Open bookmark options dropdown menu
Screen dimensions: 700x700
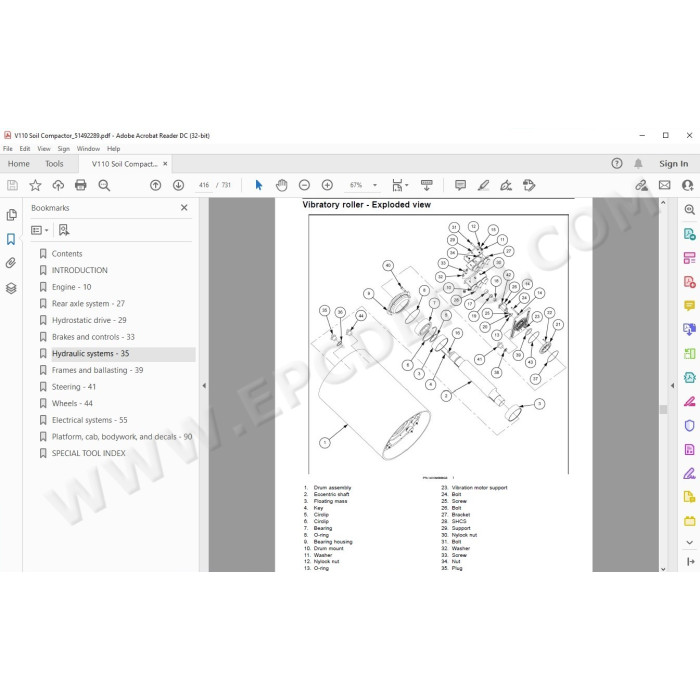pos(40,230)
